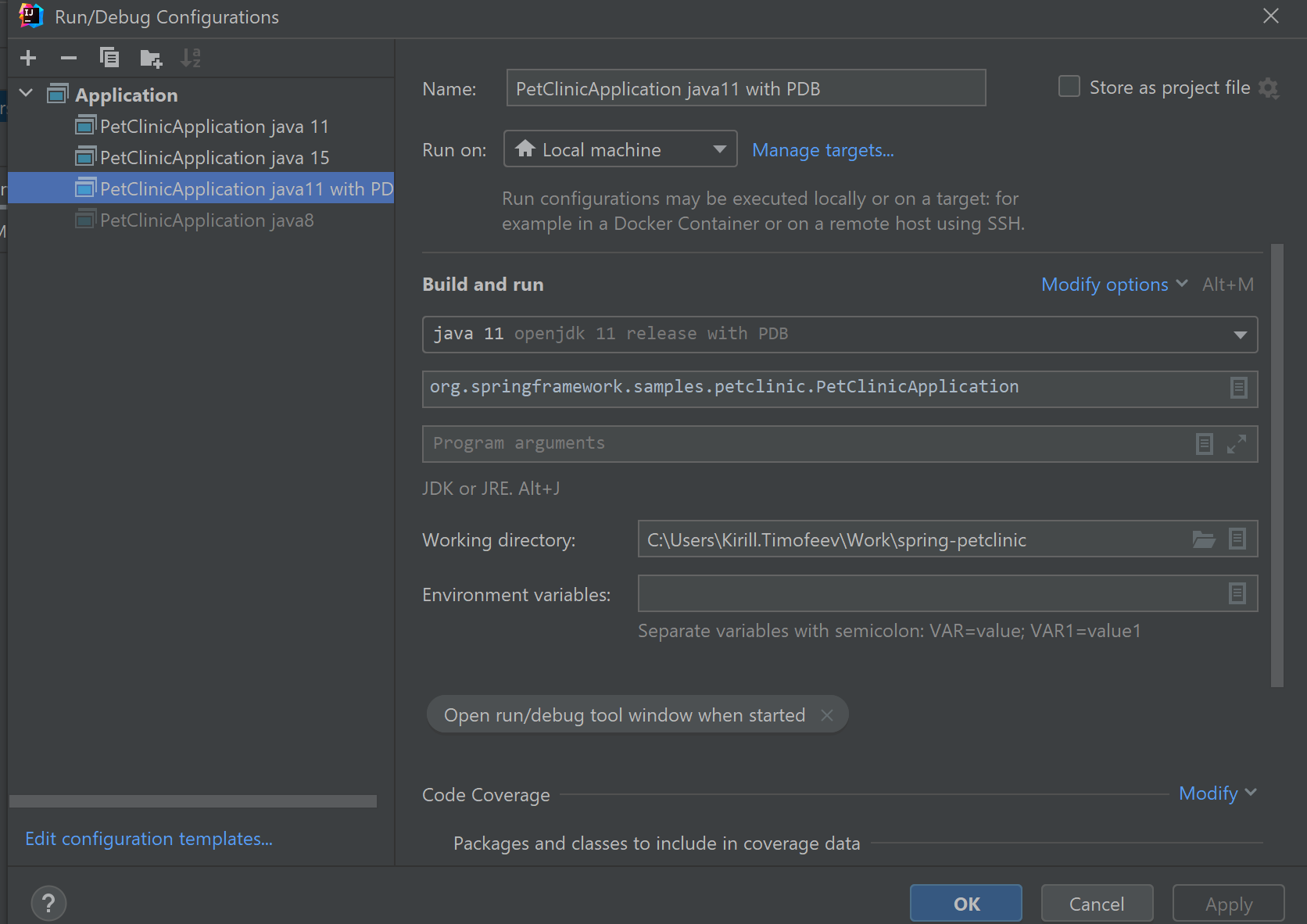Expand Program arguments field icon
The image size is (1307, 924).
(1237, 444)
